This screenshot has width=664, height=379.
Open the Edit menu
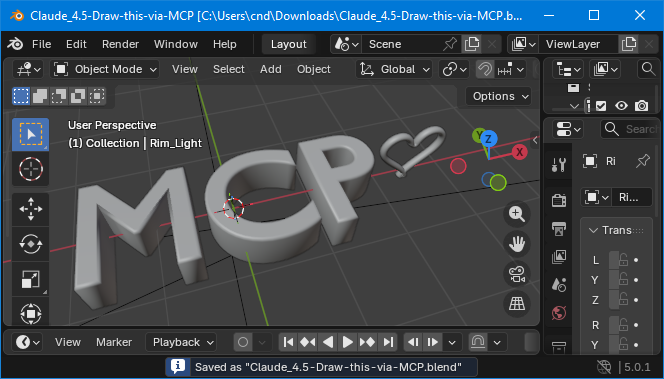point(76,44)
